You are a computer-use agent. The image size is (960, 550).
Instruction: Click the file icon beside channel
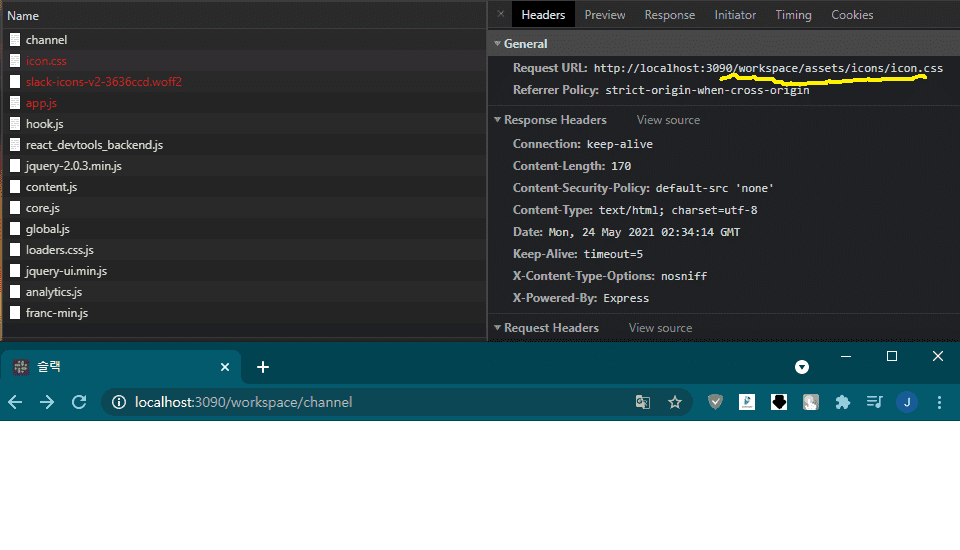[15, 40]
